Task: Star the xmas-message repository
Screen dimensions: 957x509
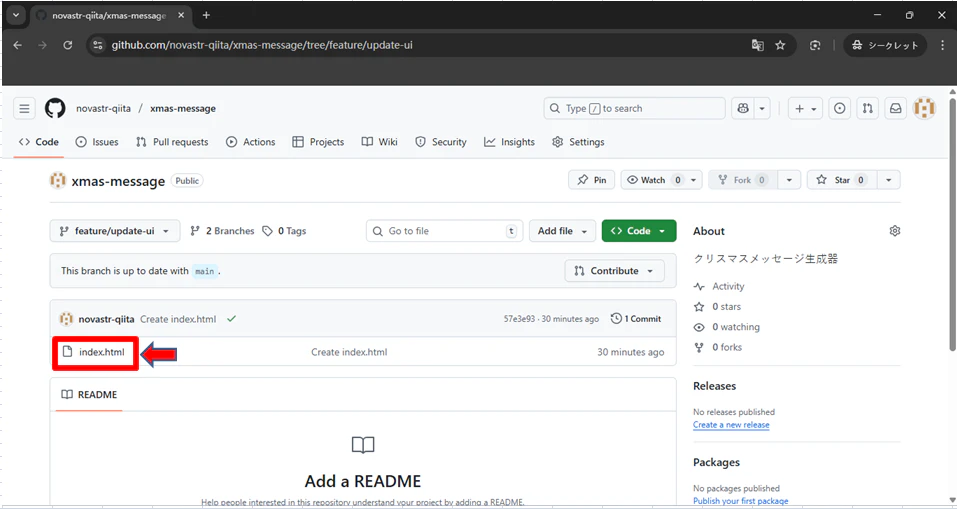Action: tap(842, 180)
